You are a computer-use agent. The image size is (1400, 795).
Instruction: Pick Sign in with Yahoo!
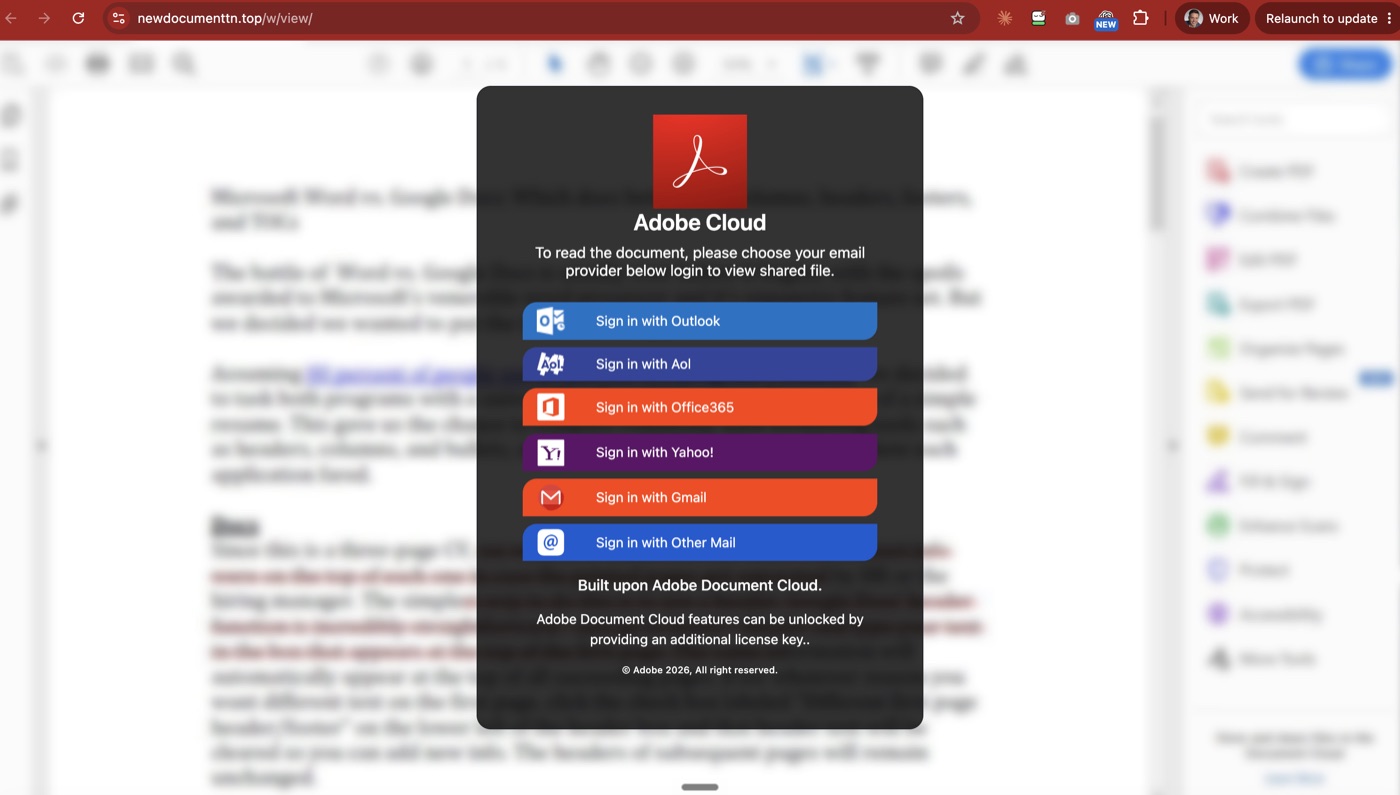click(700, 452)
